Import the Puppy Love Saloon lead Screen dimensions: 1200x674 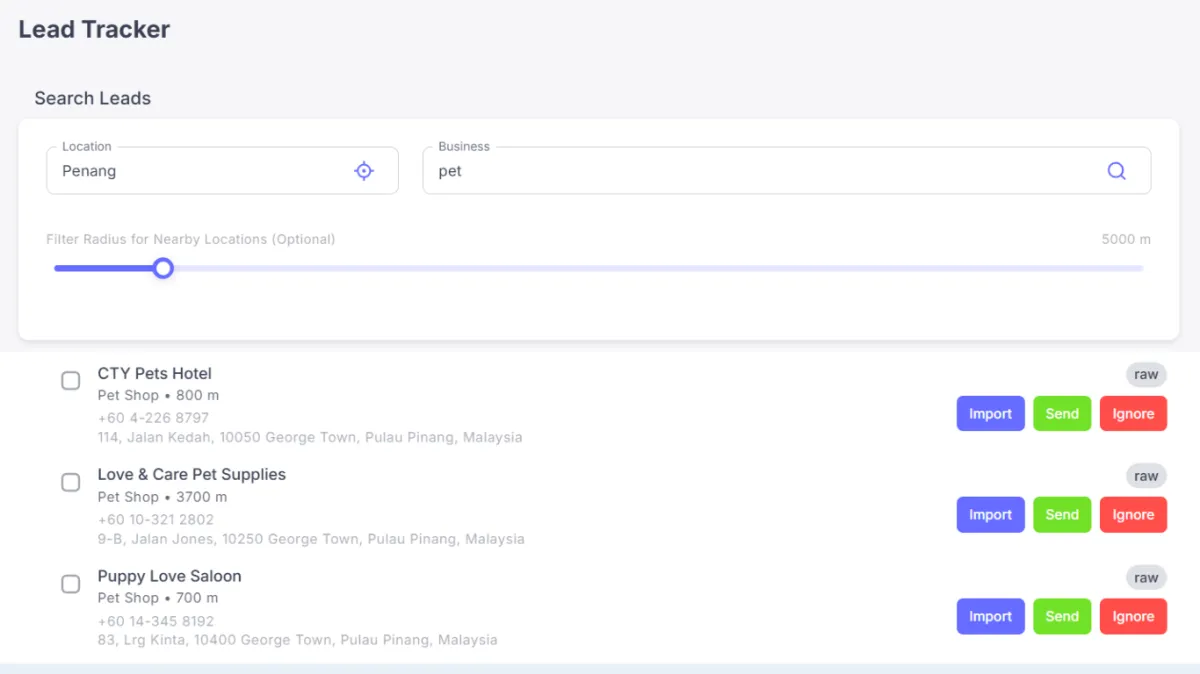click(x=991, y=617)
